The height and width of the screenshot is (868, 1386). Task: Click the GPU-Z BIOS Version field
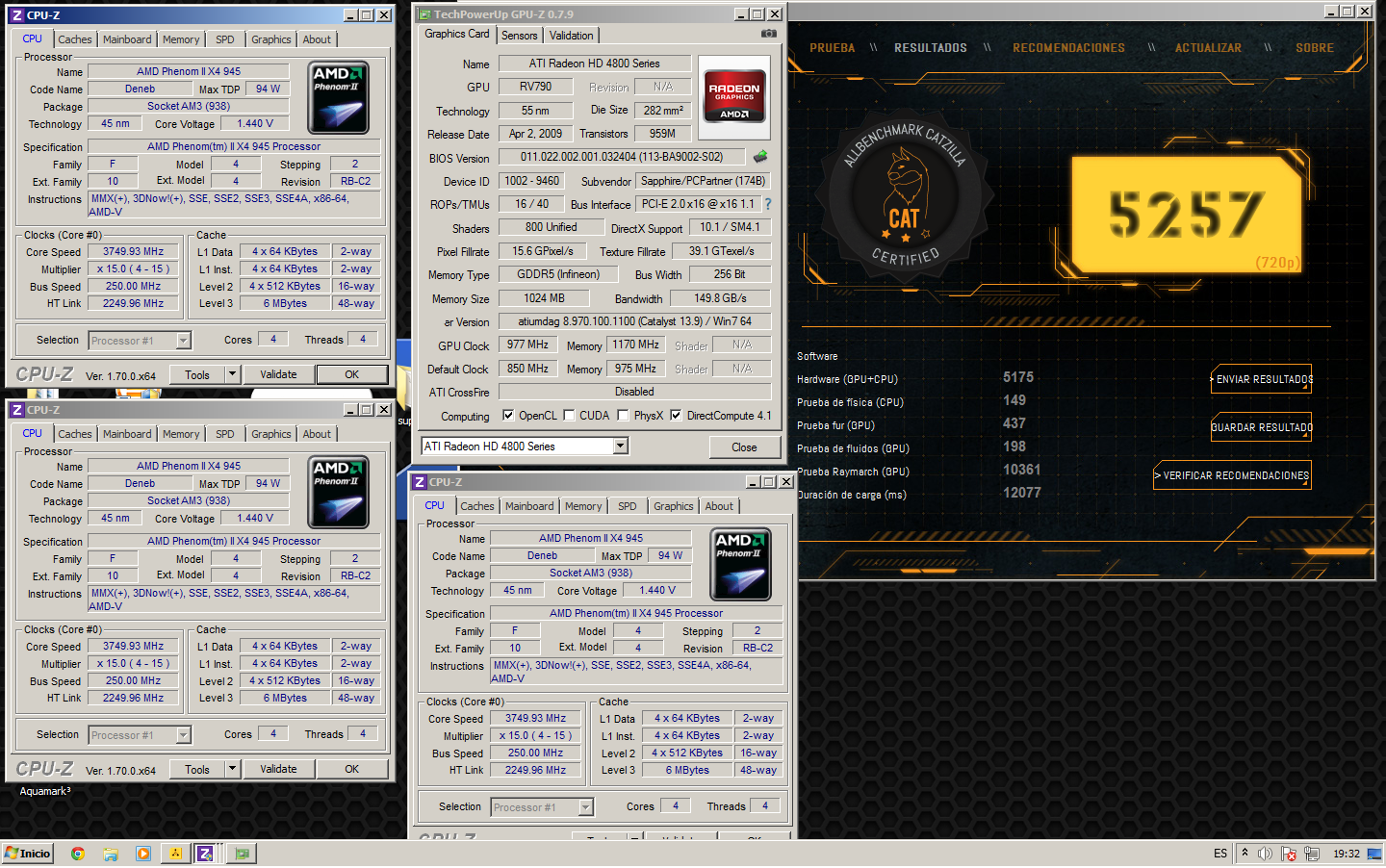[x=623, y=157]
